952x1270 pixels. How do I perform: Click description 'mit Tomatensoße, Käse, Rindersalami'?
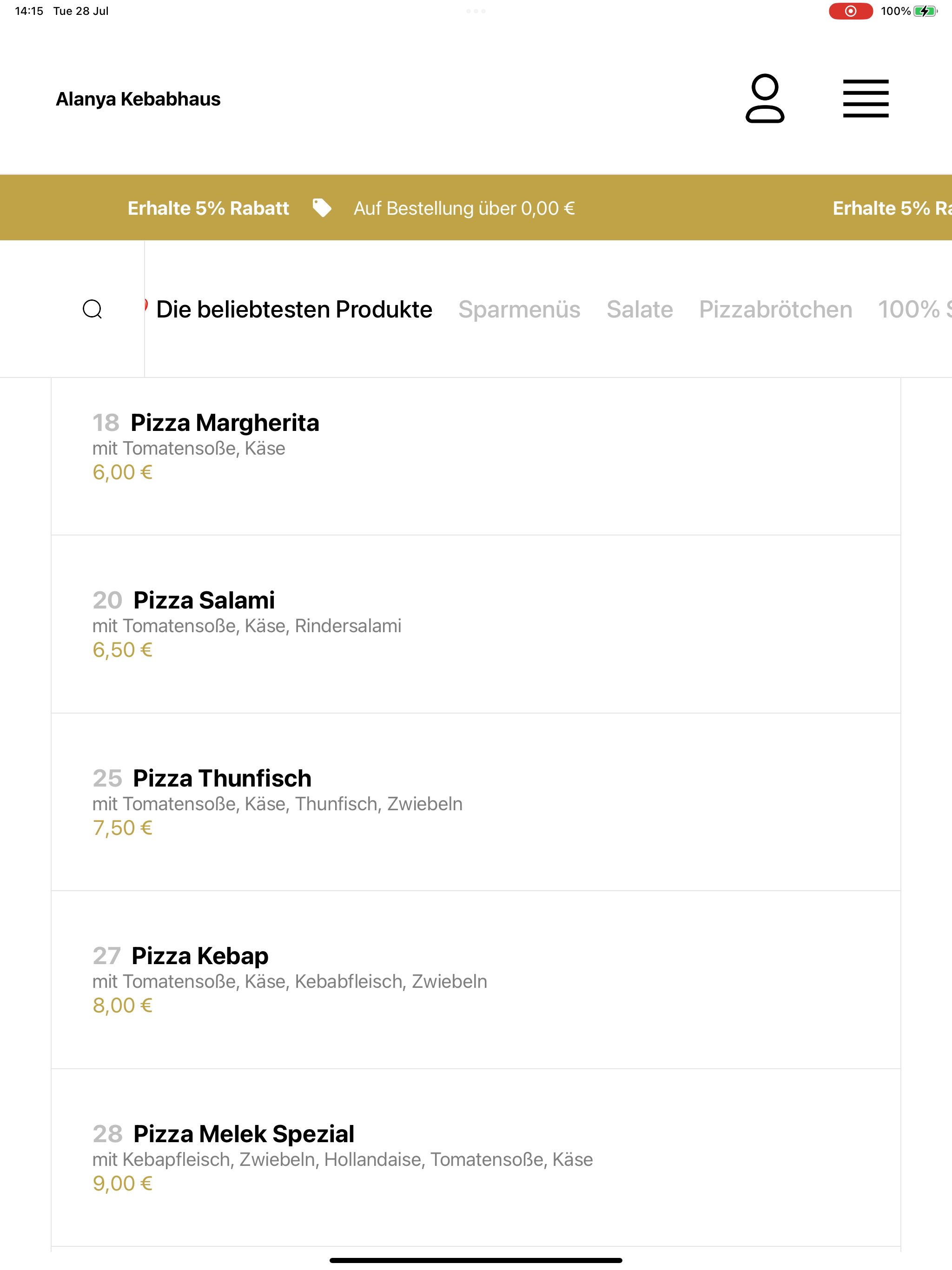point(247,625)
